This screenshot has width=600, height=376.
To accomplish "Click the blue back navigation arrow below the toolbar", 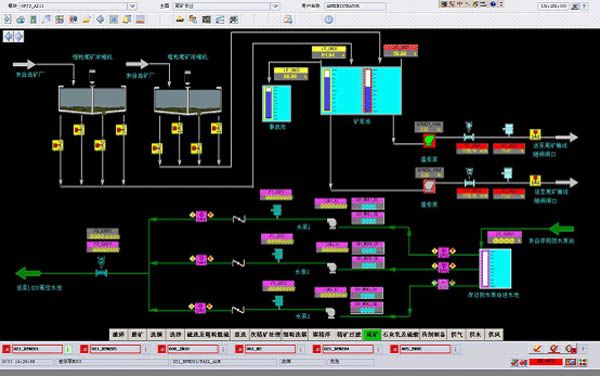I will click(8, 36).
